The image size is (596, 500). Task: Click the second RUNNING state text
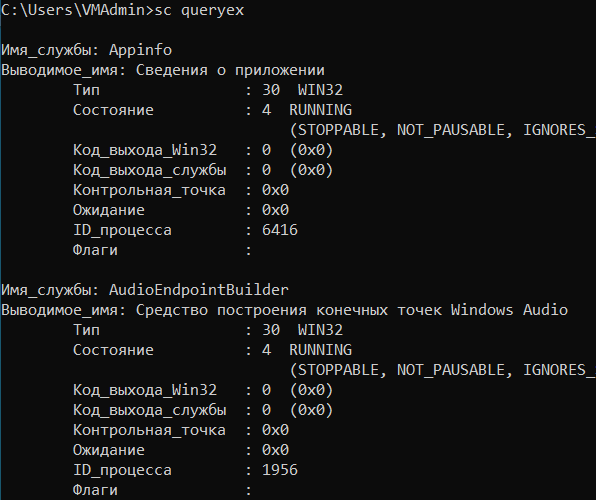[320, 350]
